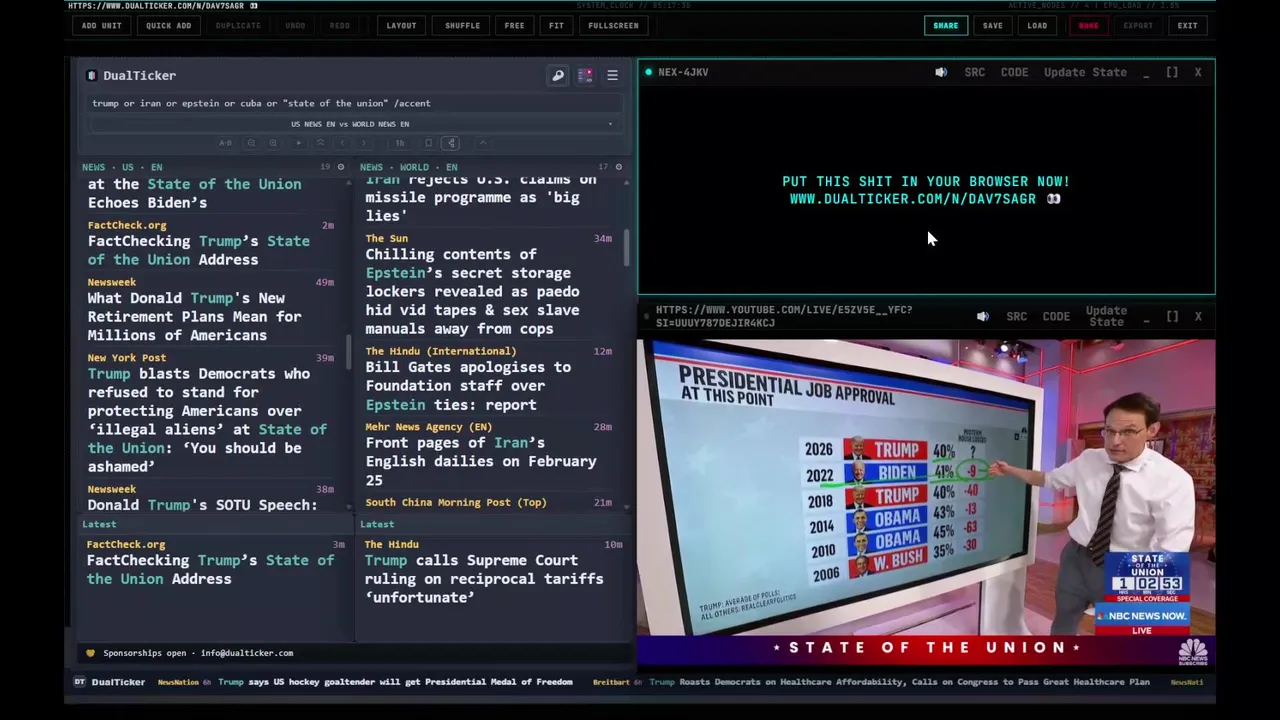Click the next arrow in ticker controls
Viewport: 1280px width, 720px height.
tap(364, 143)
